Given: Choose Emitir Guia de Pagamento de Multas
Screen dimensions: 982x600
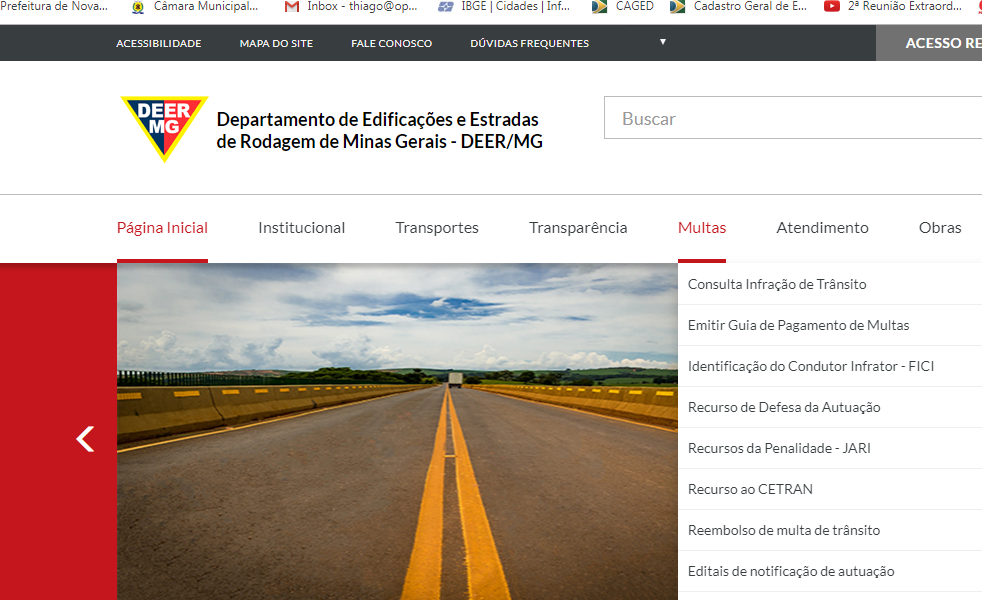Looking at the screenshot, I should (830, 325).
